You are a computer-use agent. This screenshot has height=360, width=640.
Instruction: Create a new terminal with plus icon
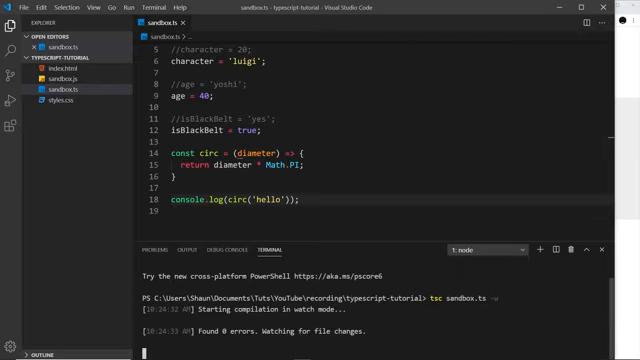(x=540, y=249)
